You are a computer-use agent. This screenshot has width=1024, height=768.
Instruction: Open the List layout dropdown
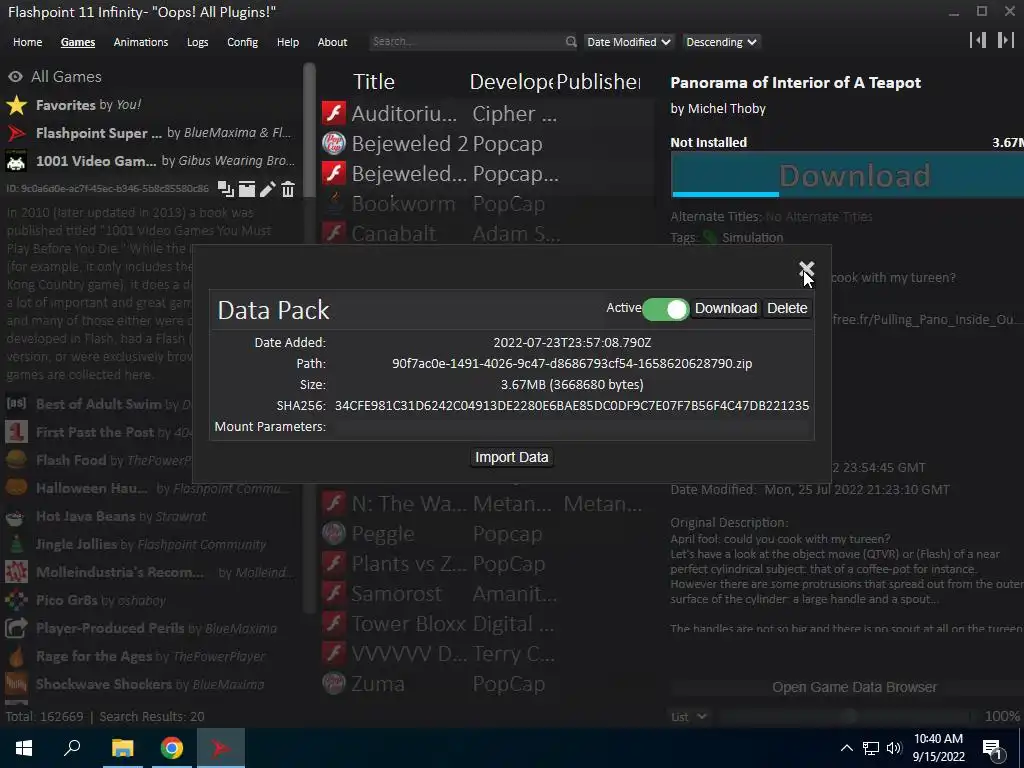pos(689,717)
